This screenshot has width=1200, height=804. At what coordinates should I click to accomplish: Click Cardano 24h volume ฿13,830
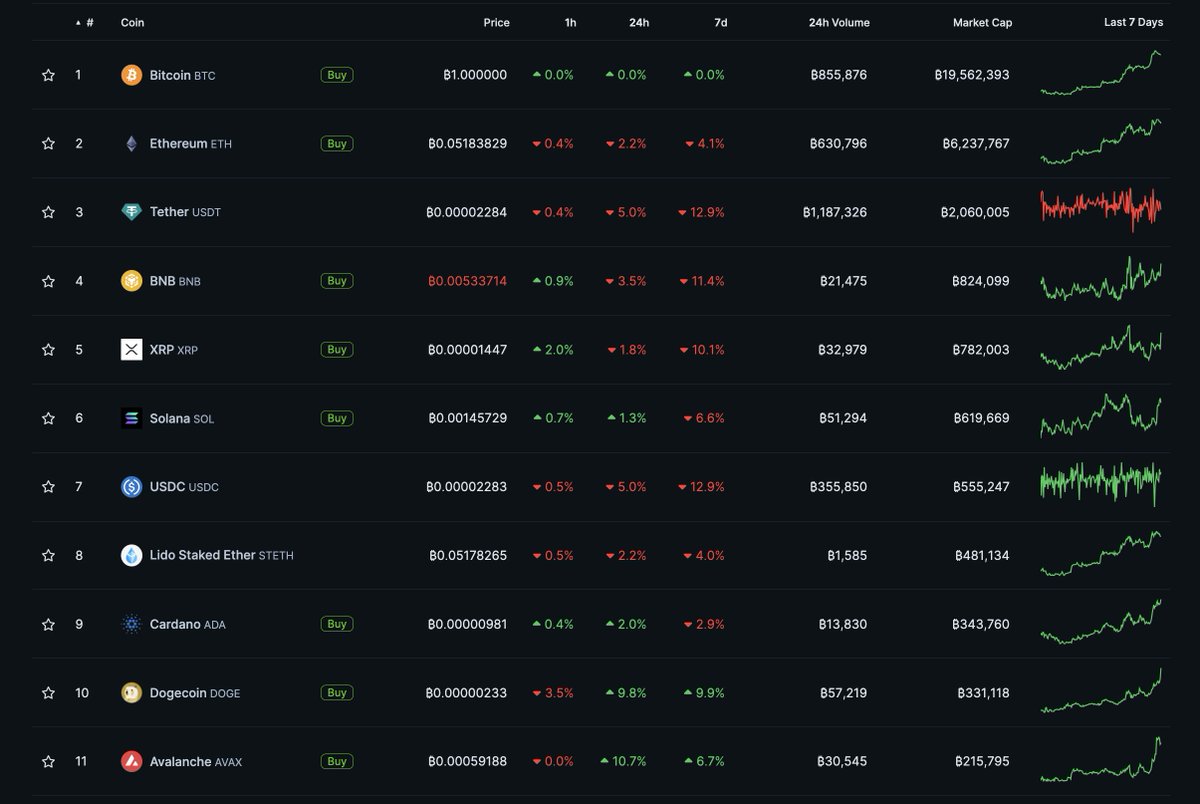click(x=843, y=624)
